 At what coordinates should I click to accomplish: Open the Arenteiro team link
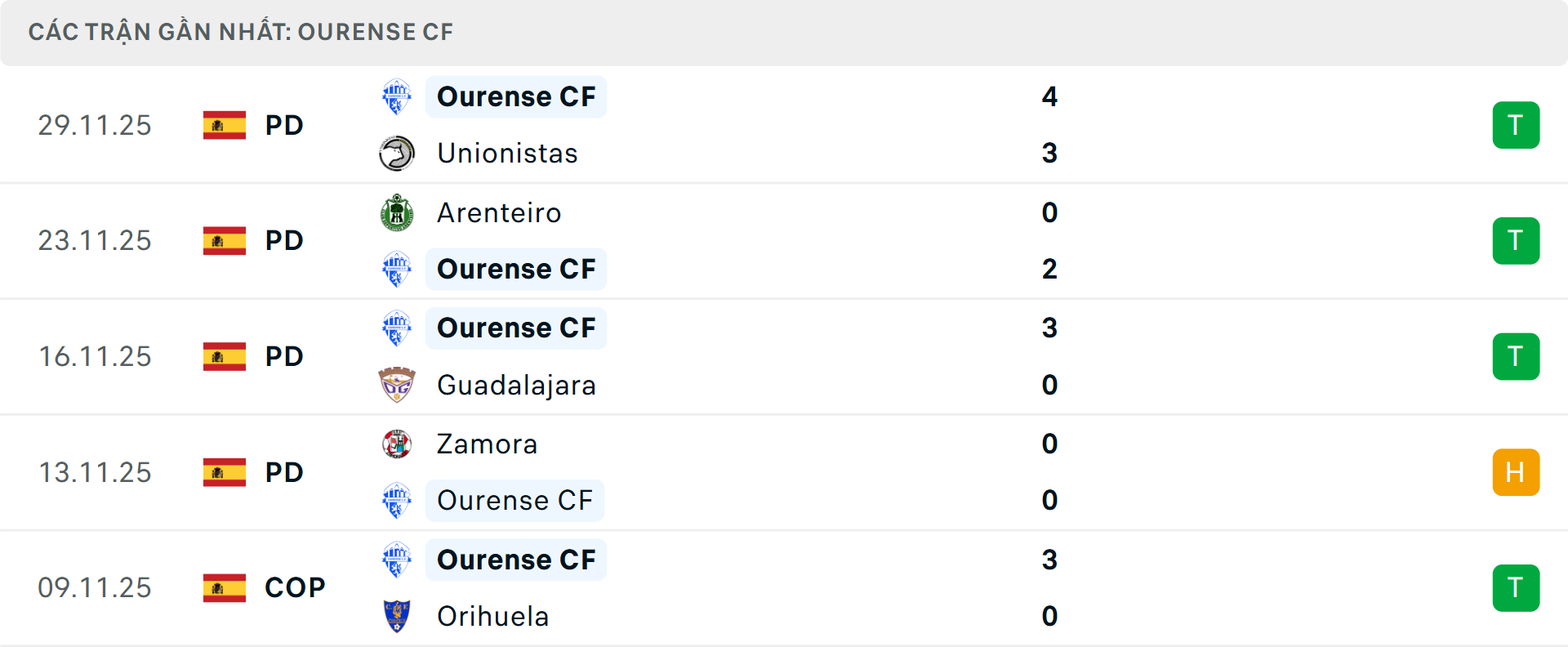tap(499, 213)
